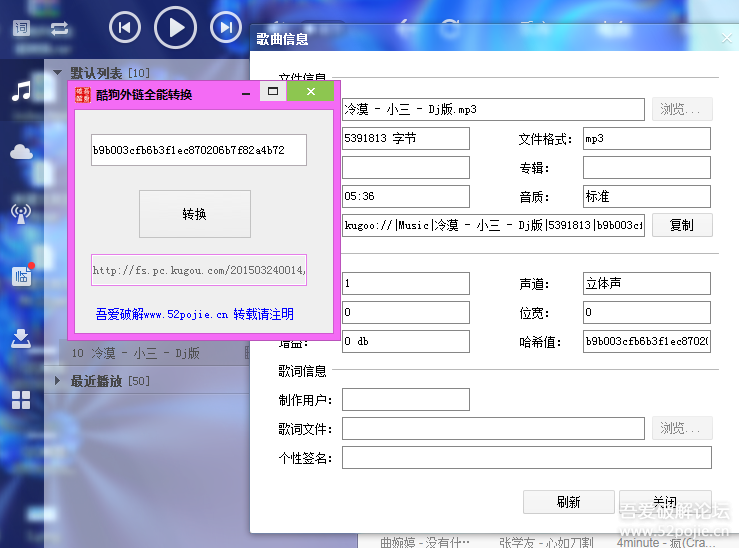
Task: Click the converter app logo icon
Action: coord(82,95)
